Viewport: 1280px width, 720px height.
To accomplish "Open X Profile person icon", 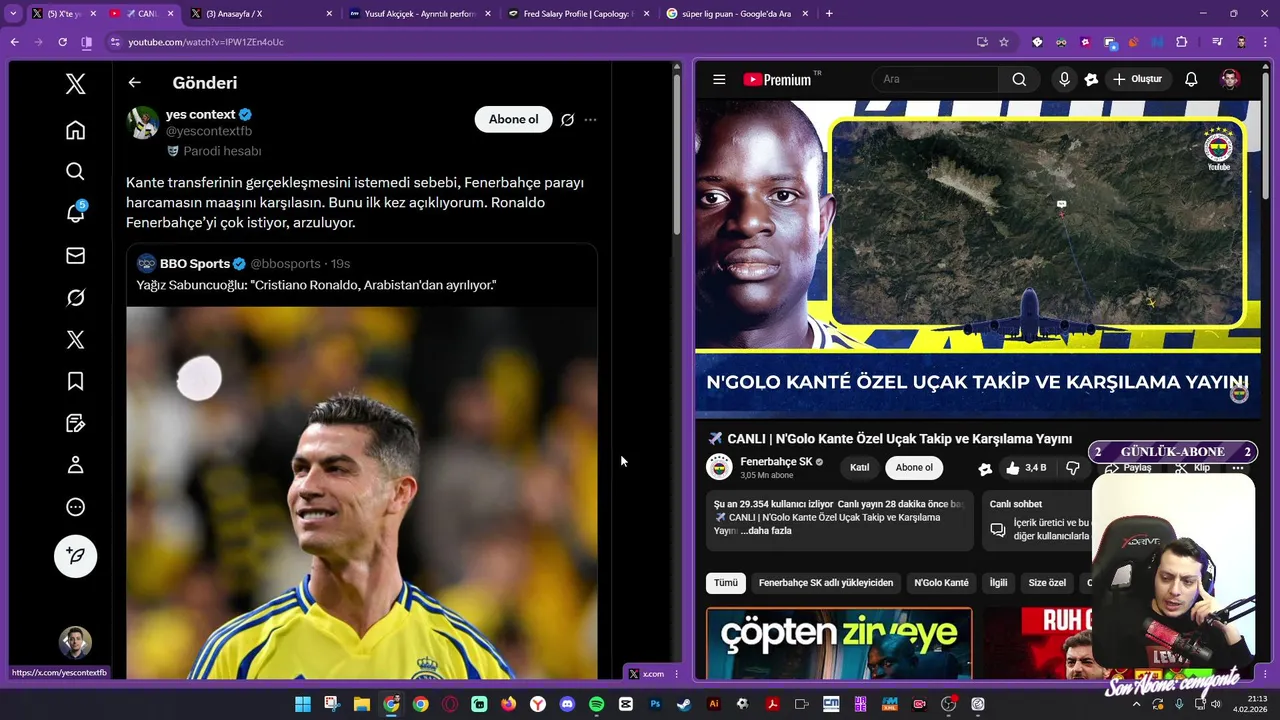I will click(75, 465).
